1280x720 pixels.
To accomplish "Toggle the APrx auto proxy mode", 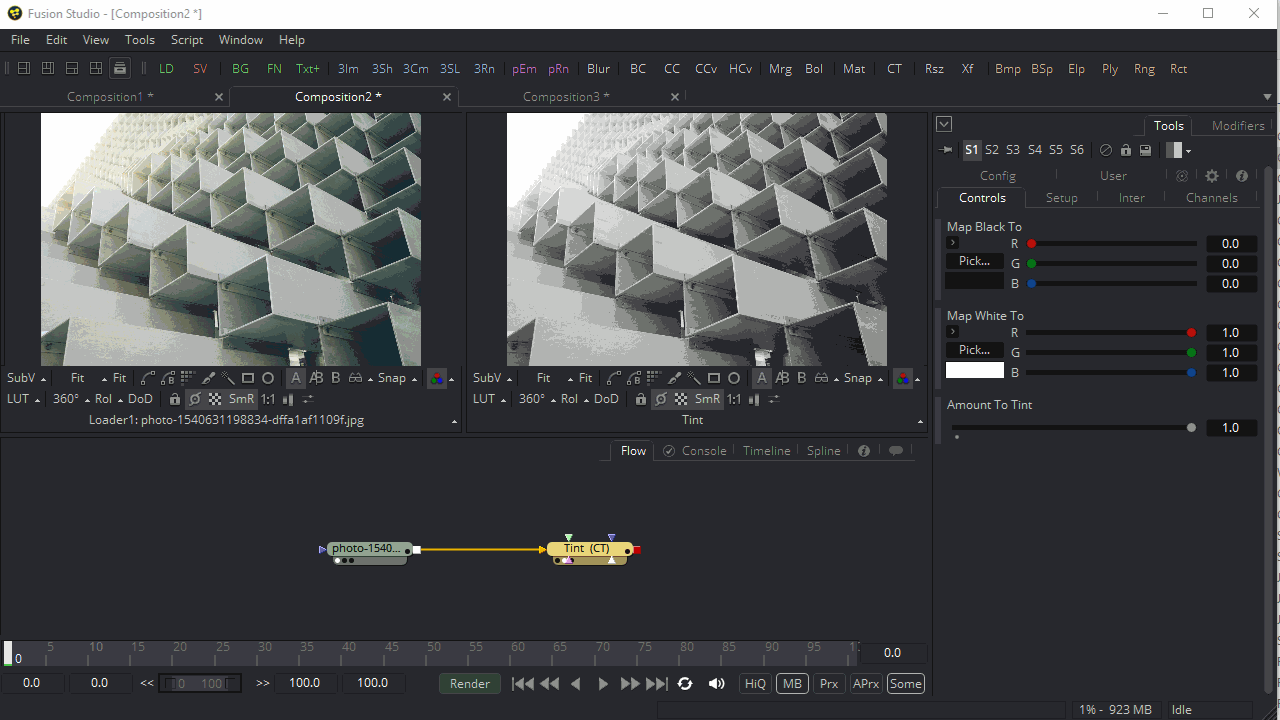I will [x=866, y=684].
